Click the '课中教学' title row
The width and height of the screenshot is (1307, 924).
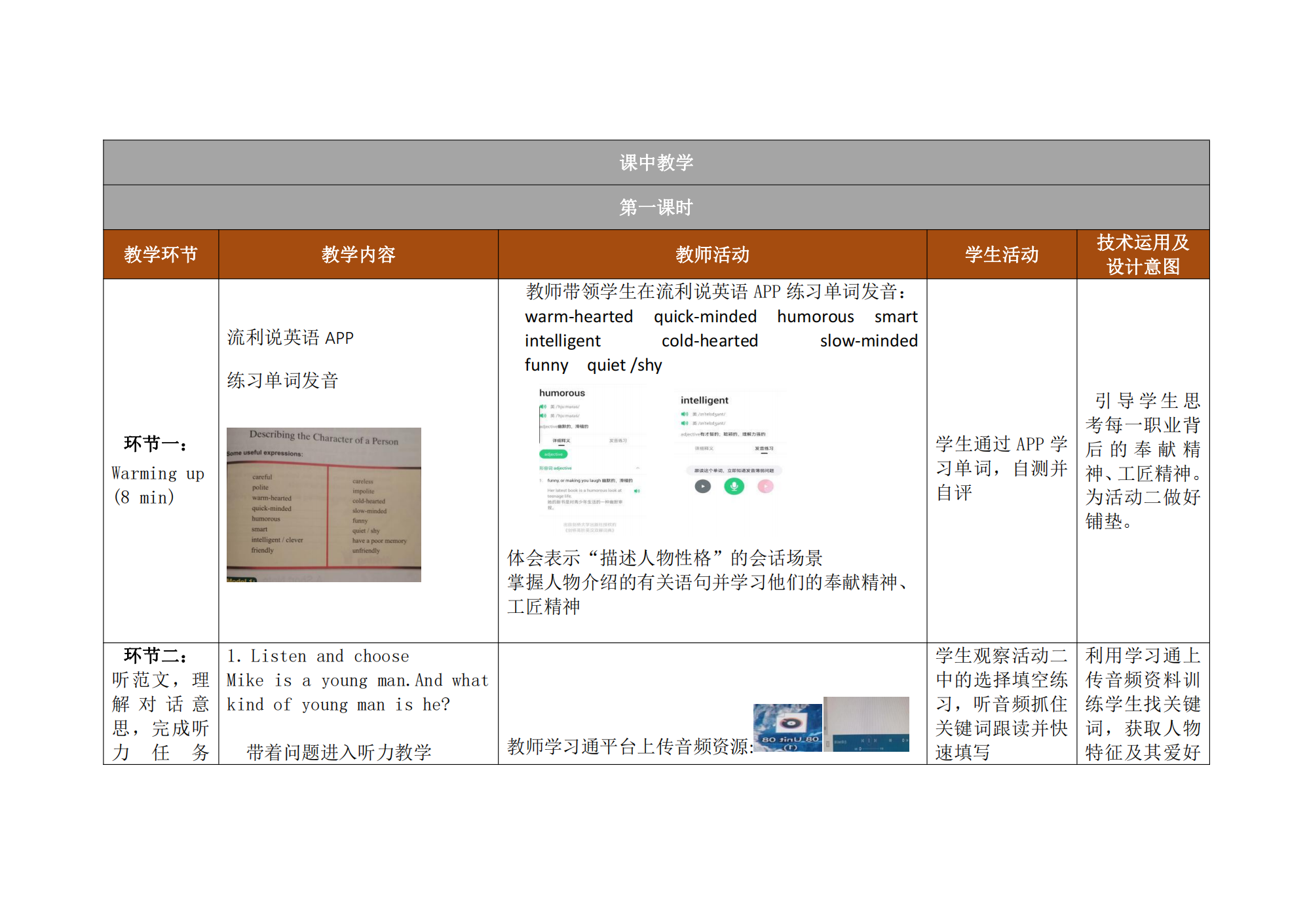pyautogui.click(x=656, y=162)
